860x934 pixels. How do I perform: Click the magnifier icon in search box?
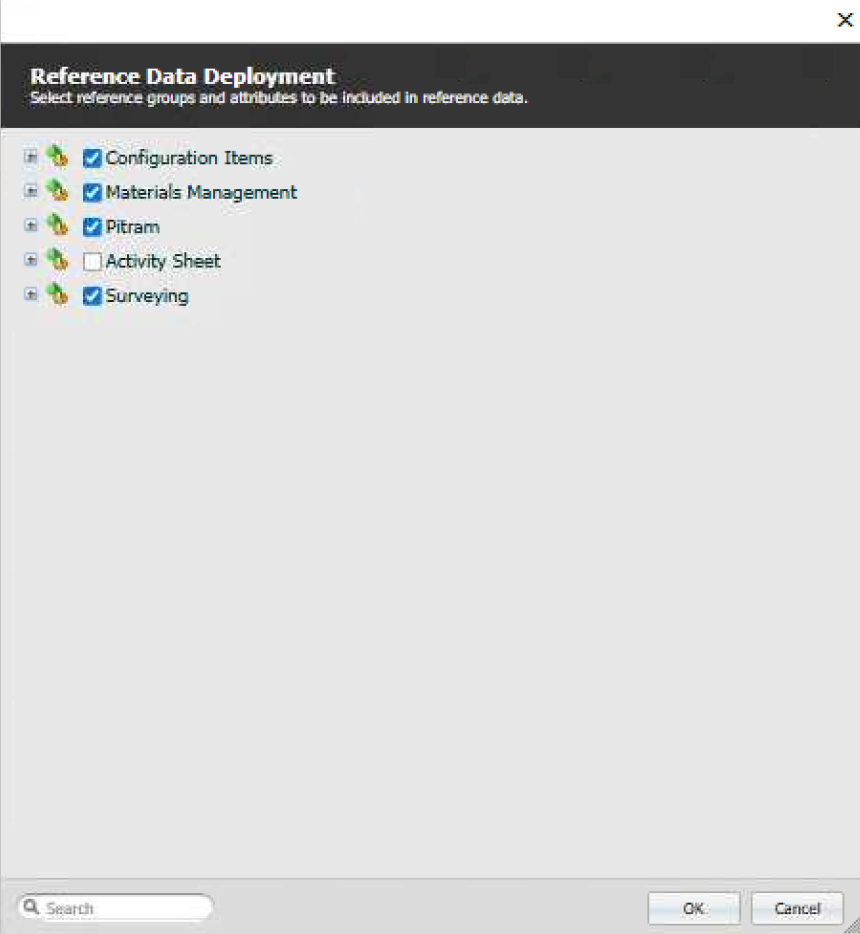click(30, 908)
